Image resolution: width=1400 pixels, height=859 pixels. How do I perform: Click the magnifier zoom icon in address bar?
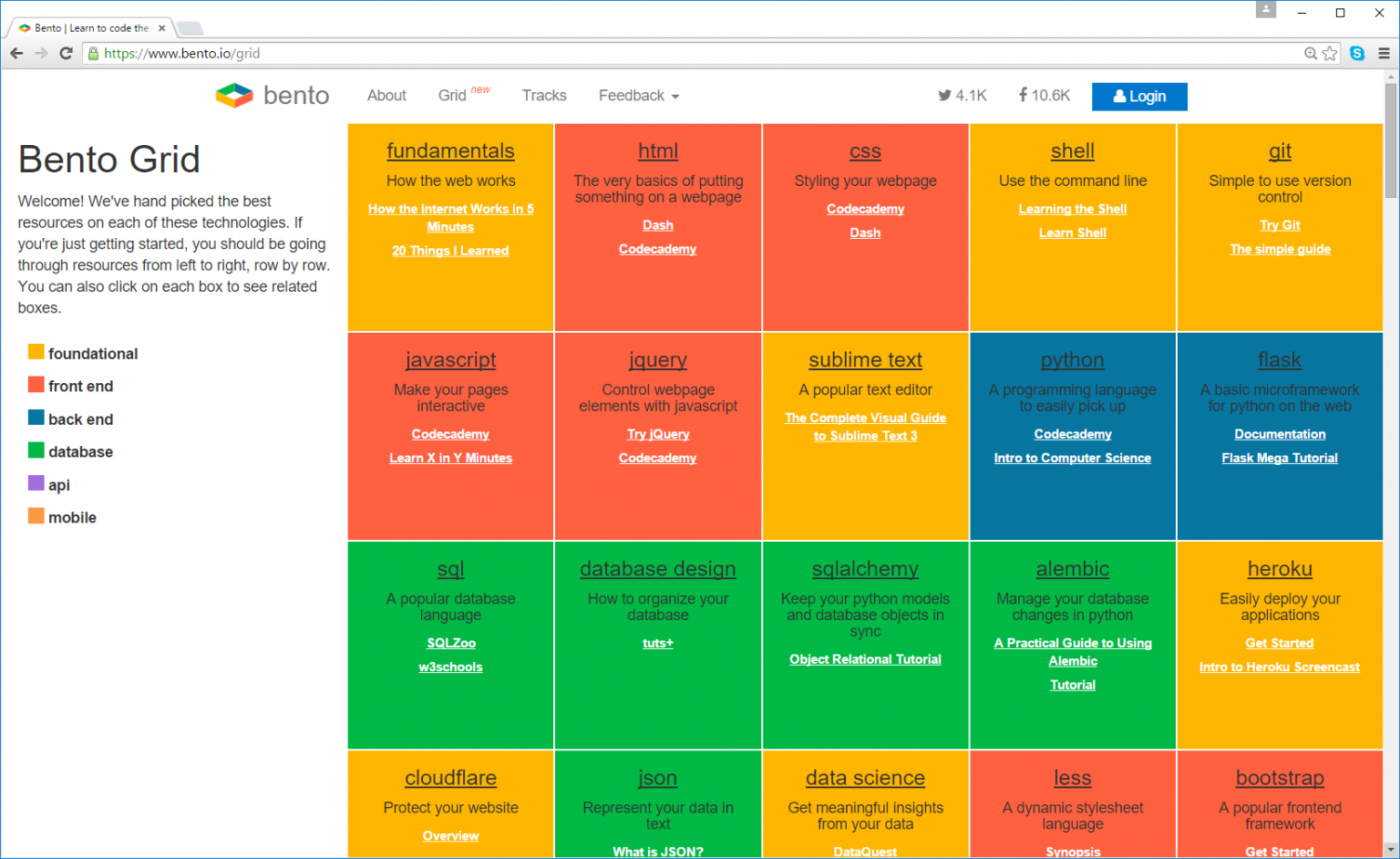(x=1310, y=53)
